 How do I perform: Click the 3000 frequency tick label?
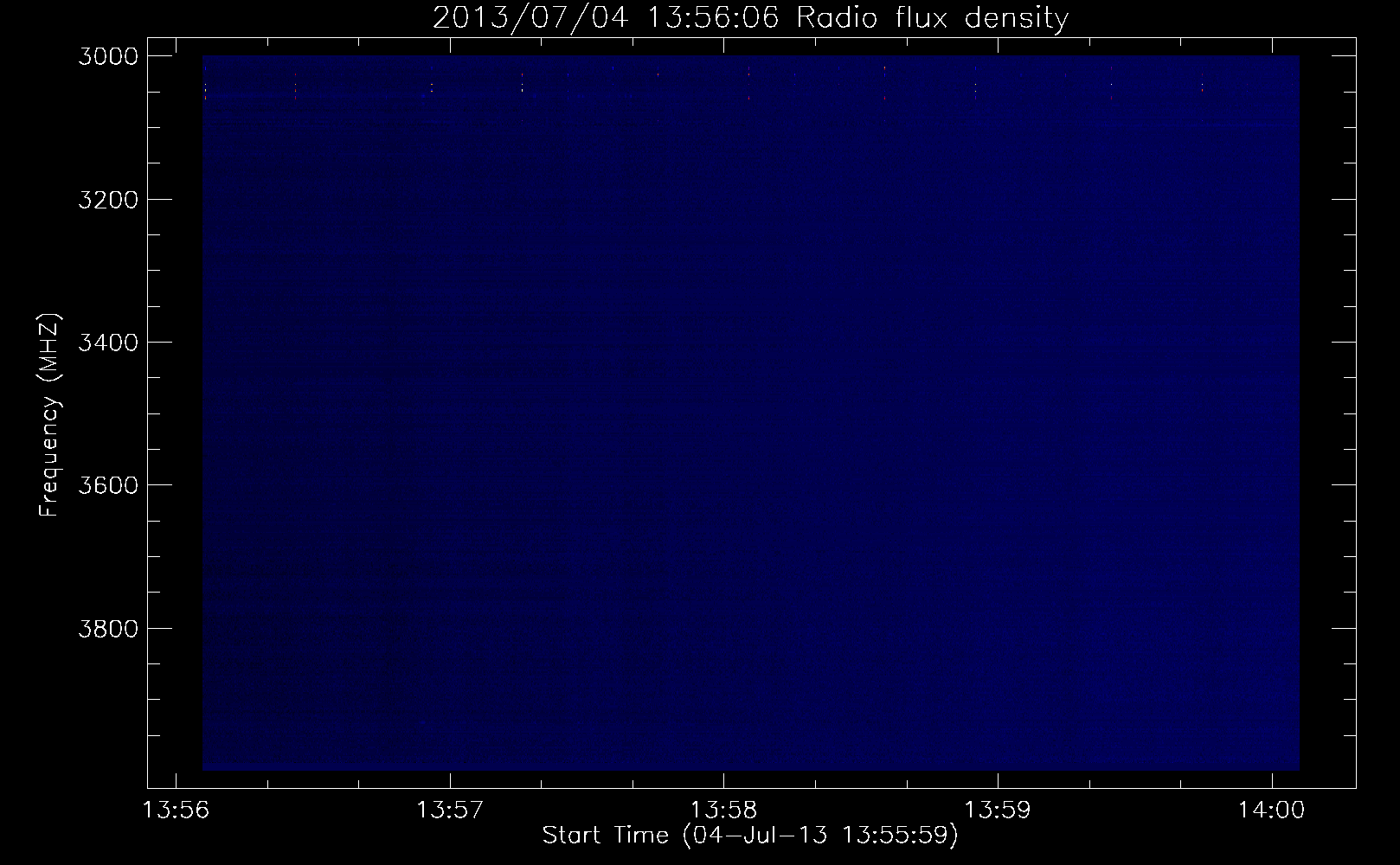pyautogui.click(x=107, y=56)
